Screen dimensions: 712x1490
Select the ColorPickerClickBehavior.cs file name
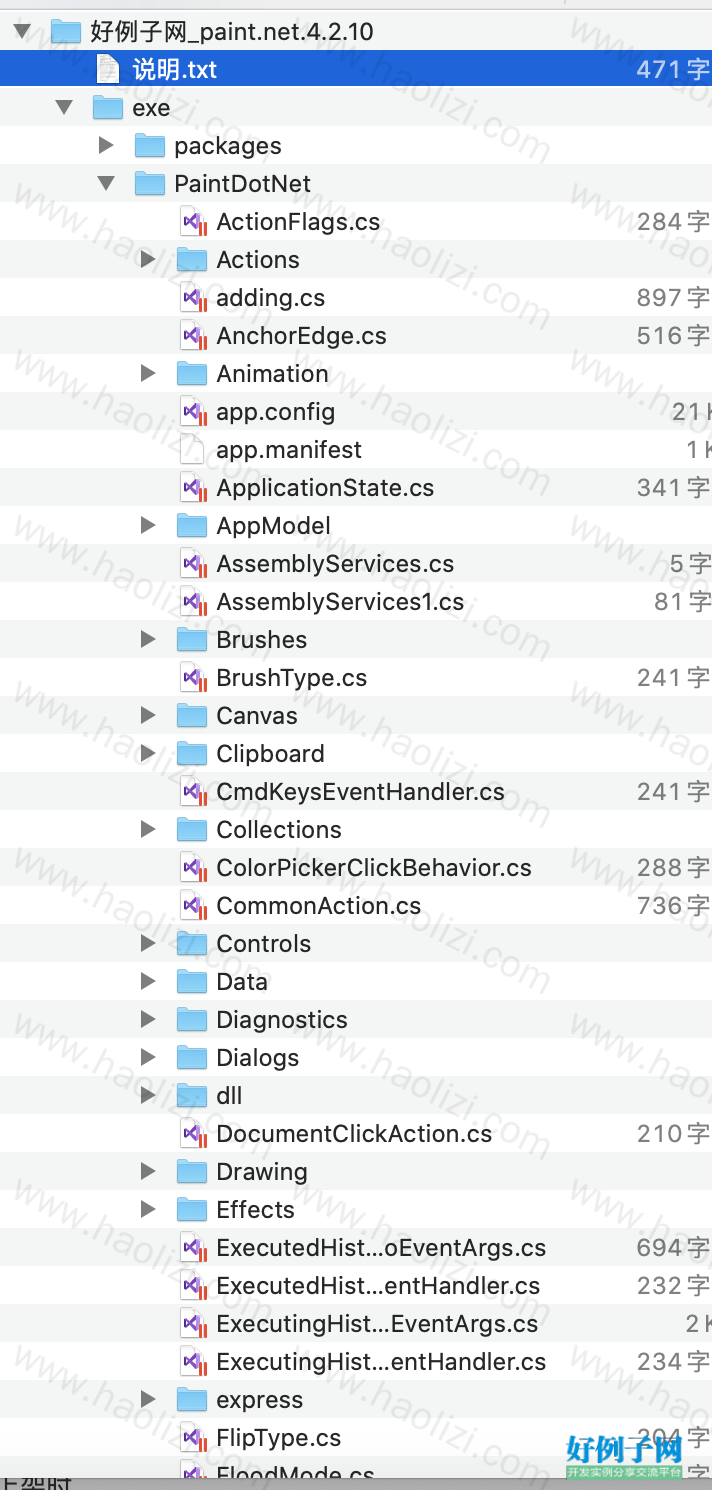point(374,868)
